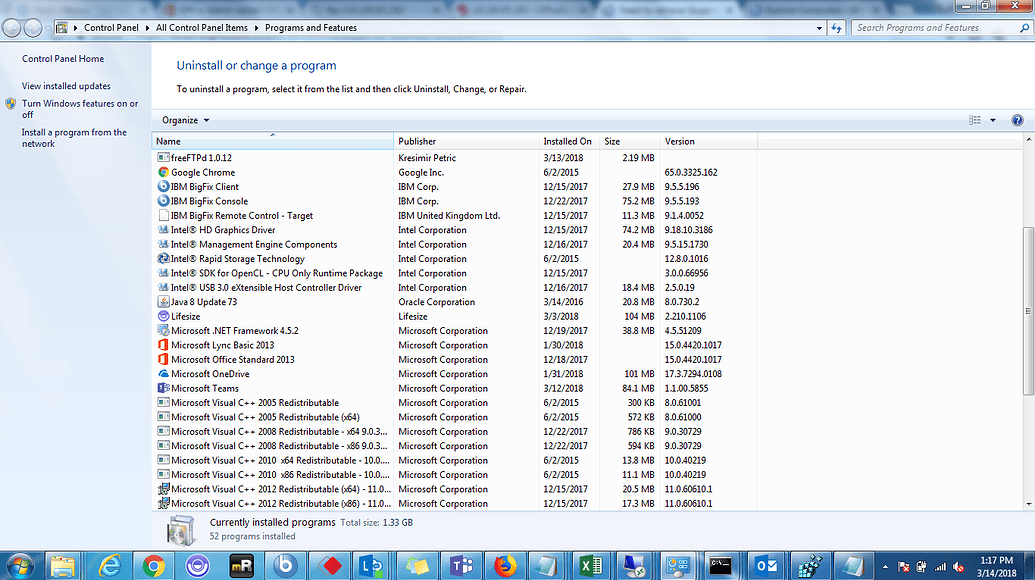1035x580 pixels.
Task: Open Outlook from the taskbar
Action: 765,565
